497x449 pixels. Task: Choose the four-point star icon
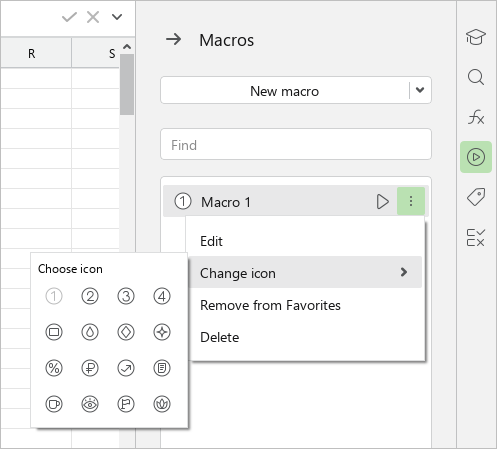point(162,332)
